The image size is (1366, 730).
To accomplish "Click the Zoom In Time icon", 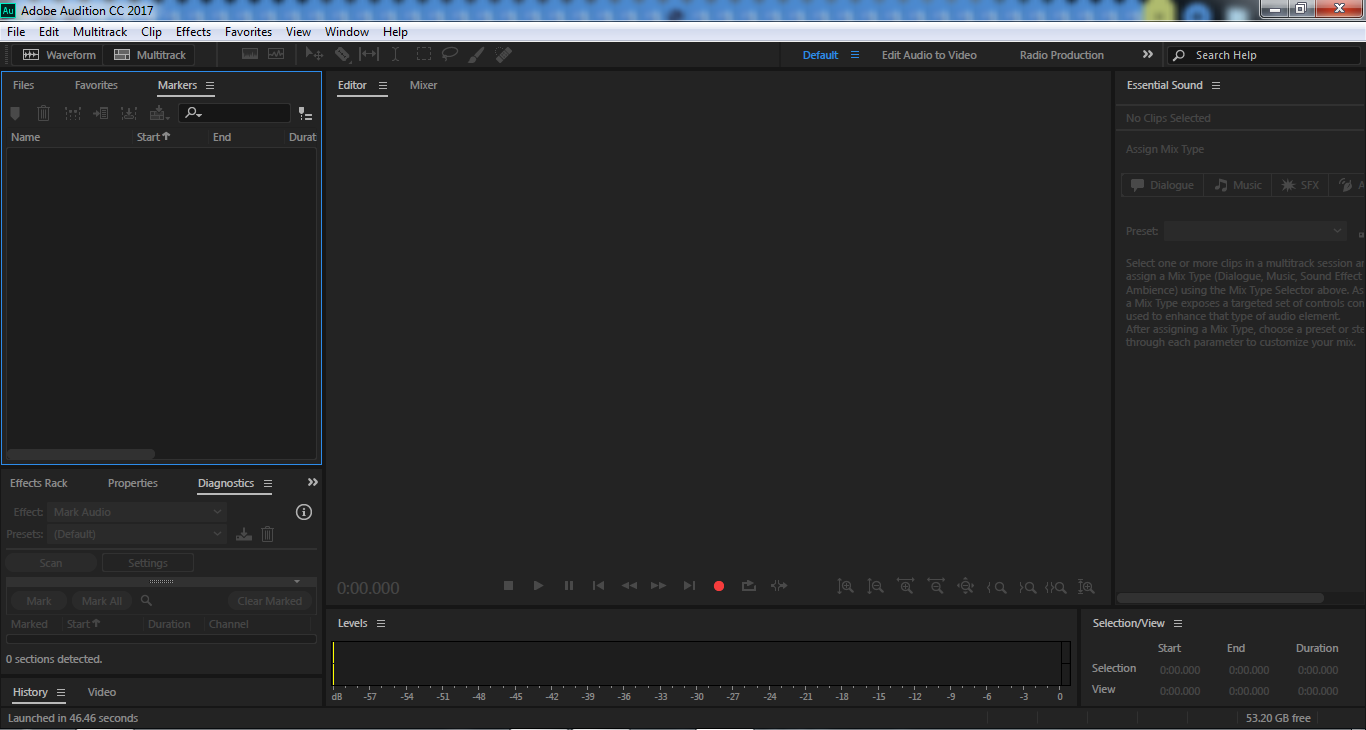I will (906, 587).
